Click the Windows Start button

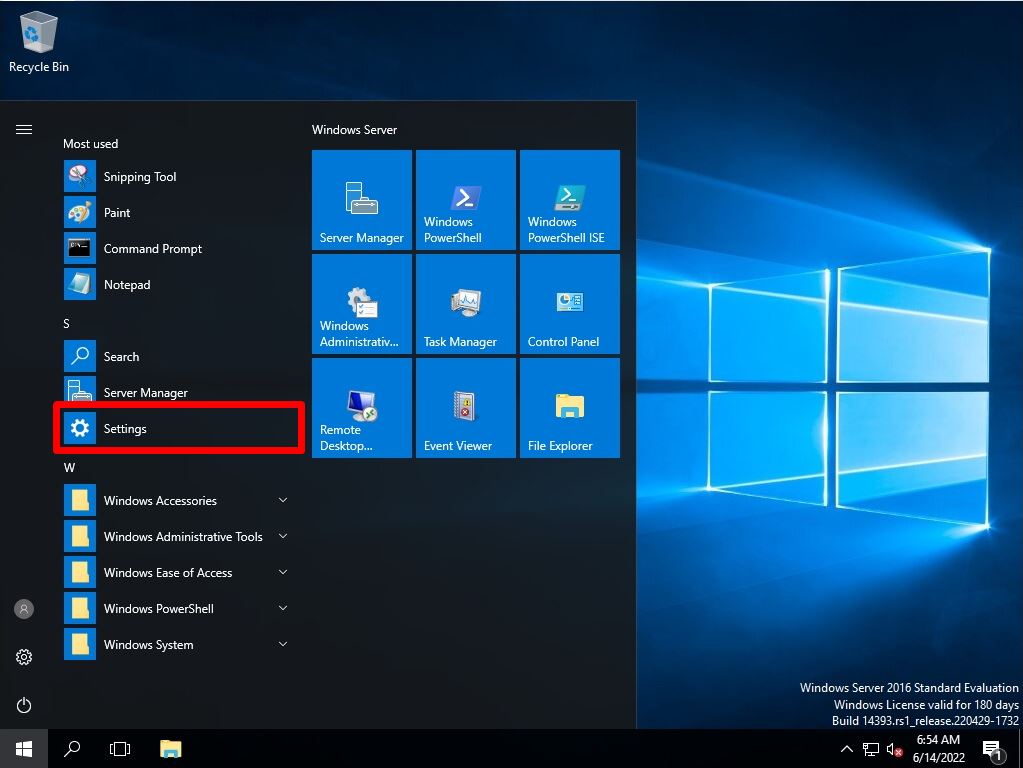pyautogui.click(x=23, y=749)
